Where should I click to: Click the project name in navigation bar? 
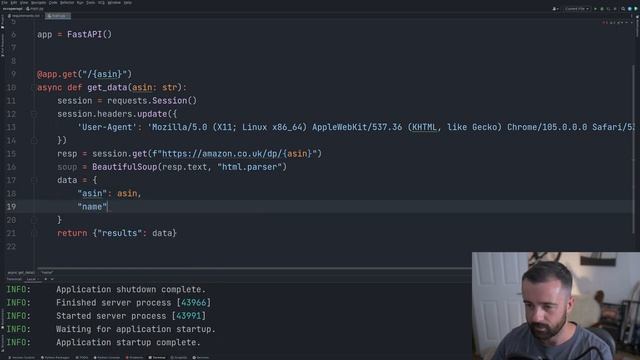point(12,9)
